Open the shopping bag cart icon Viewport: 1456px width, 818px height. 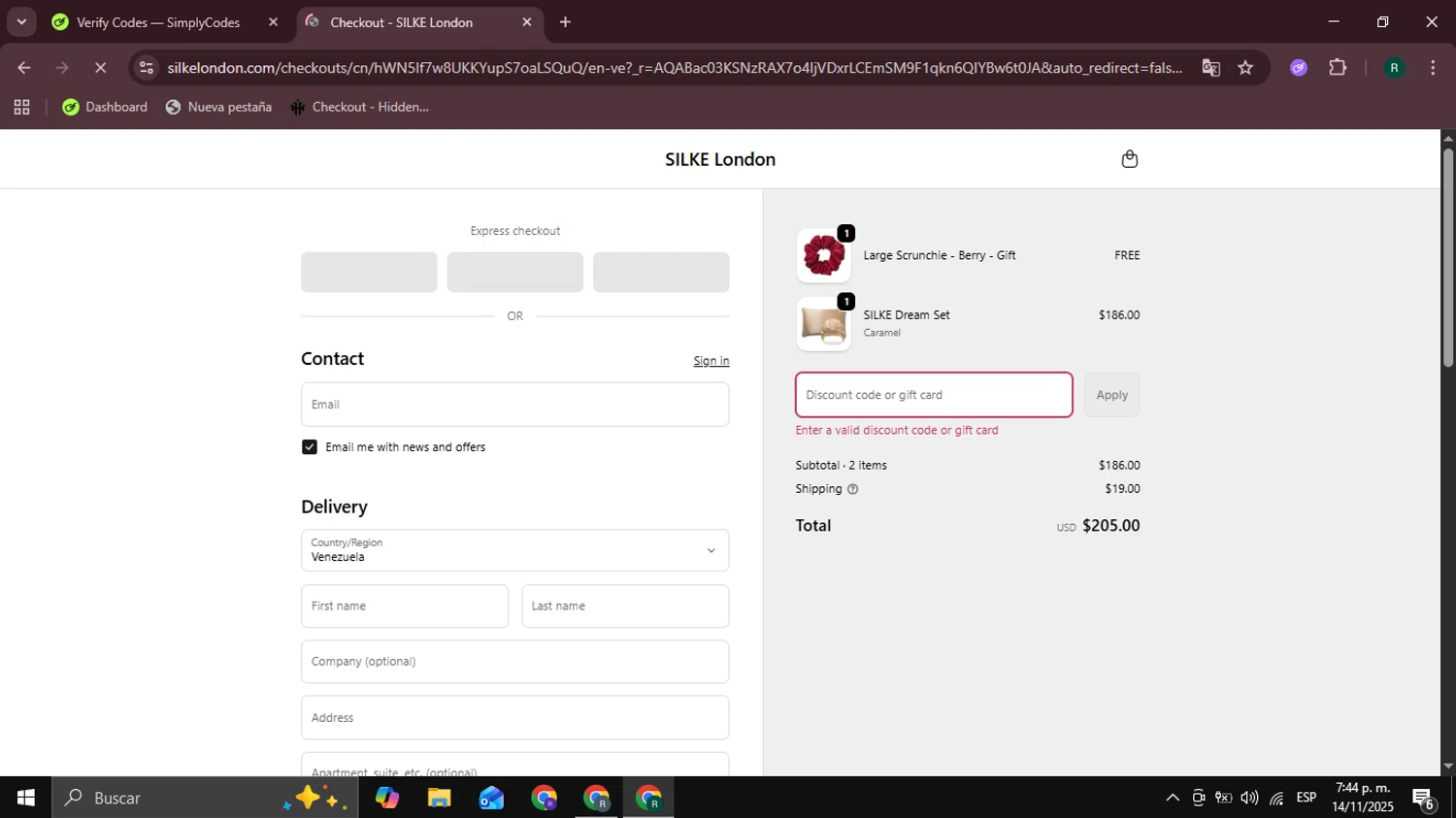(x=1129, y=159)
